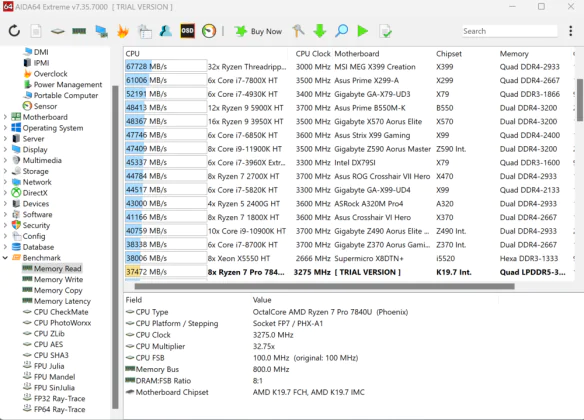The image size is (584, 420).
Task: Select the 37472 MB/s Ryzen 7 Pro row
Action: click(x=349, y=271)
